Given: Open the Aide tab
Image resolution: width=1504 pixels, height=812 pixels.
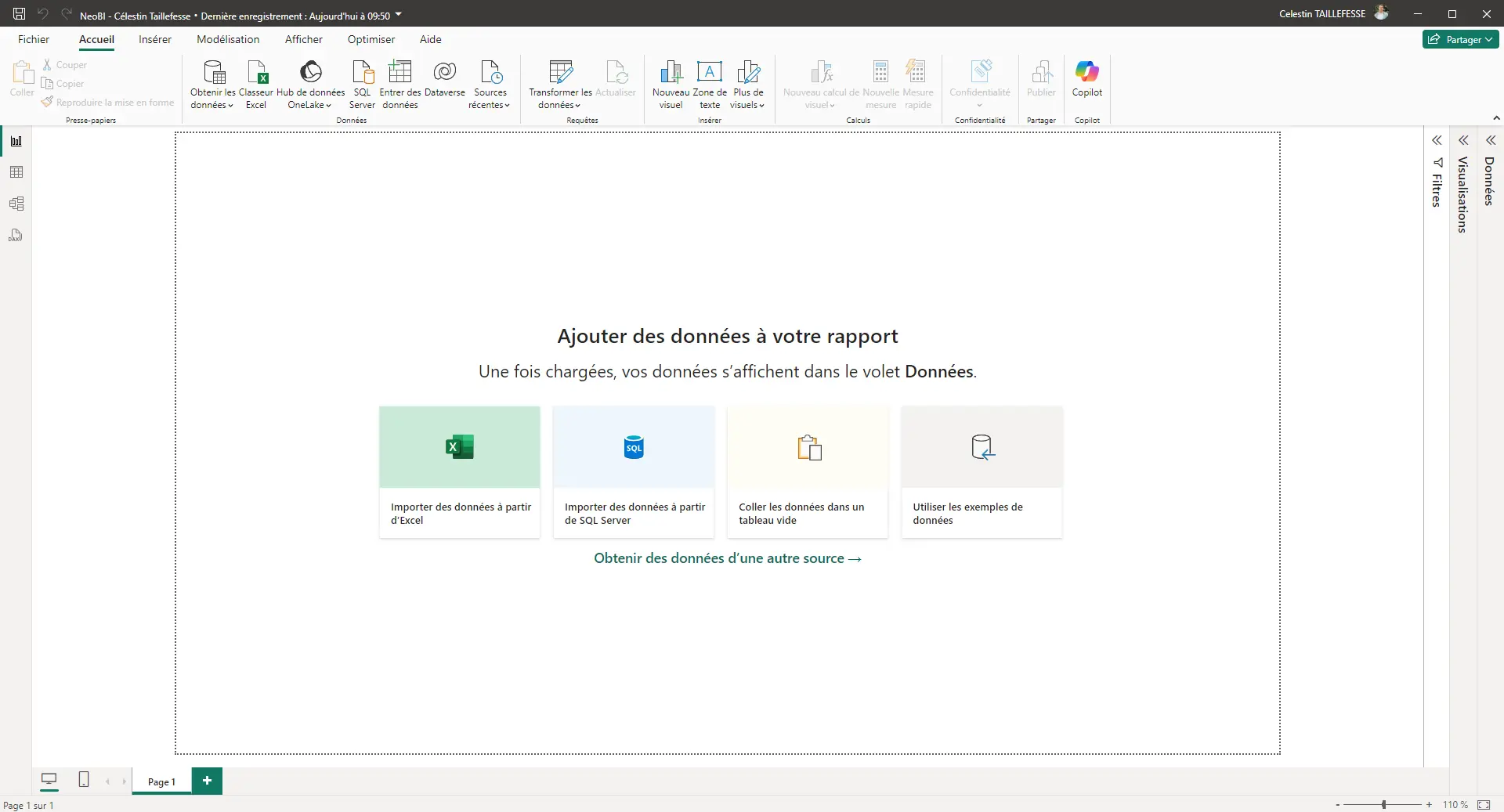Looking at the screenshot, I should [431, 39].
